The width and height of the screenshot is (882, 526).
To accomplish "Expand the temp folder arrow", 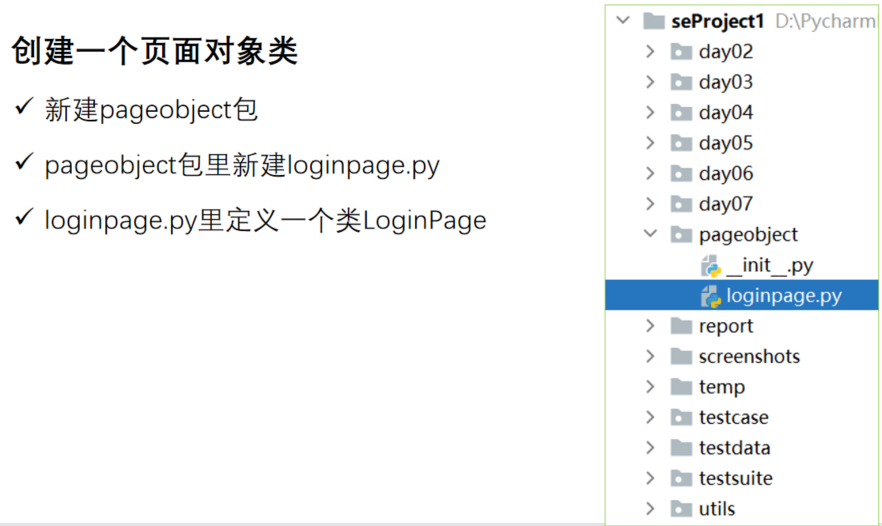I will point(651,387).
